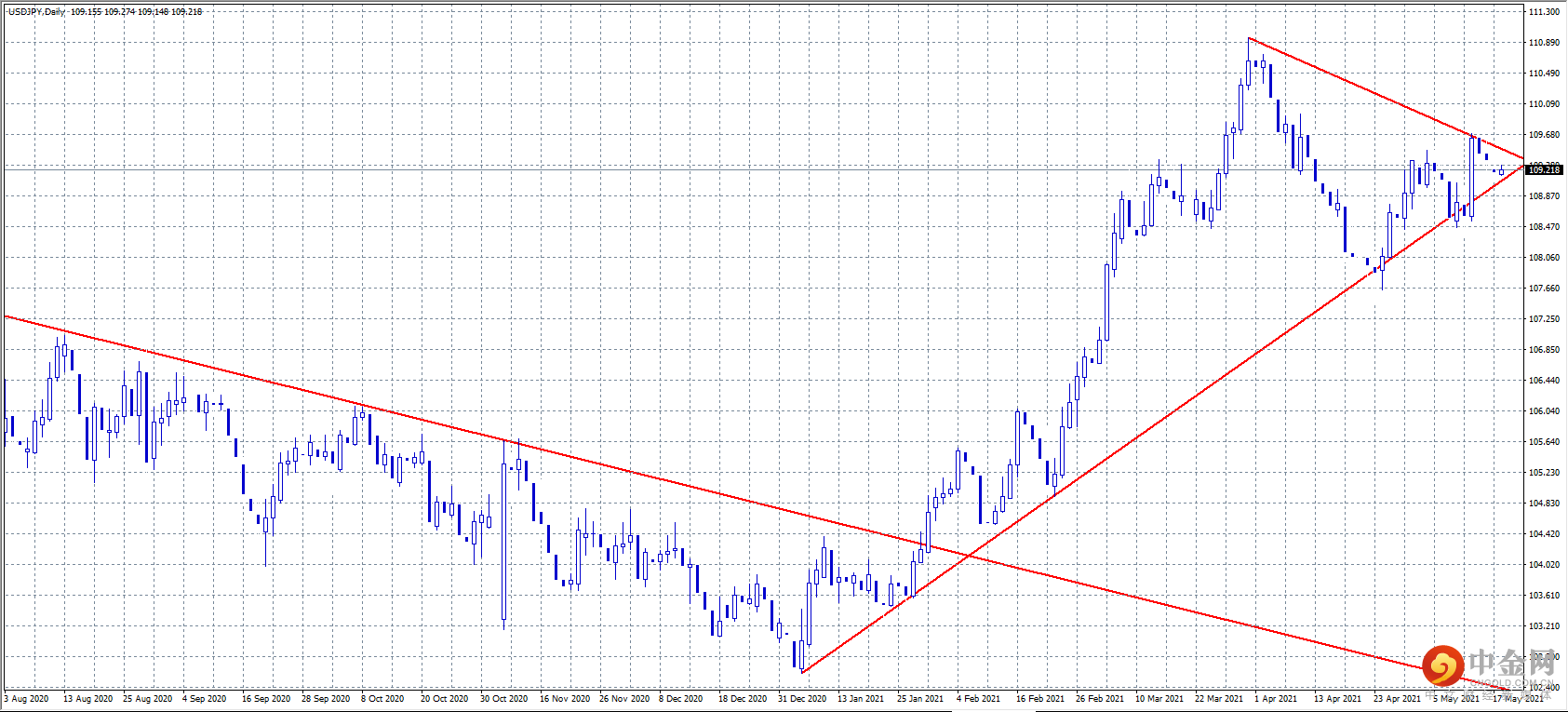This screenshot has height=712, width=1568.
Task: Click the 104.830 price axis label
Action: (x=1545, y=504)
